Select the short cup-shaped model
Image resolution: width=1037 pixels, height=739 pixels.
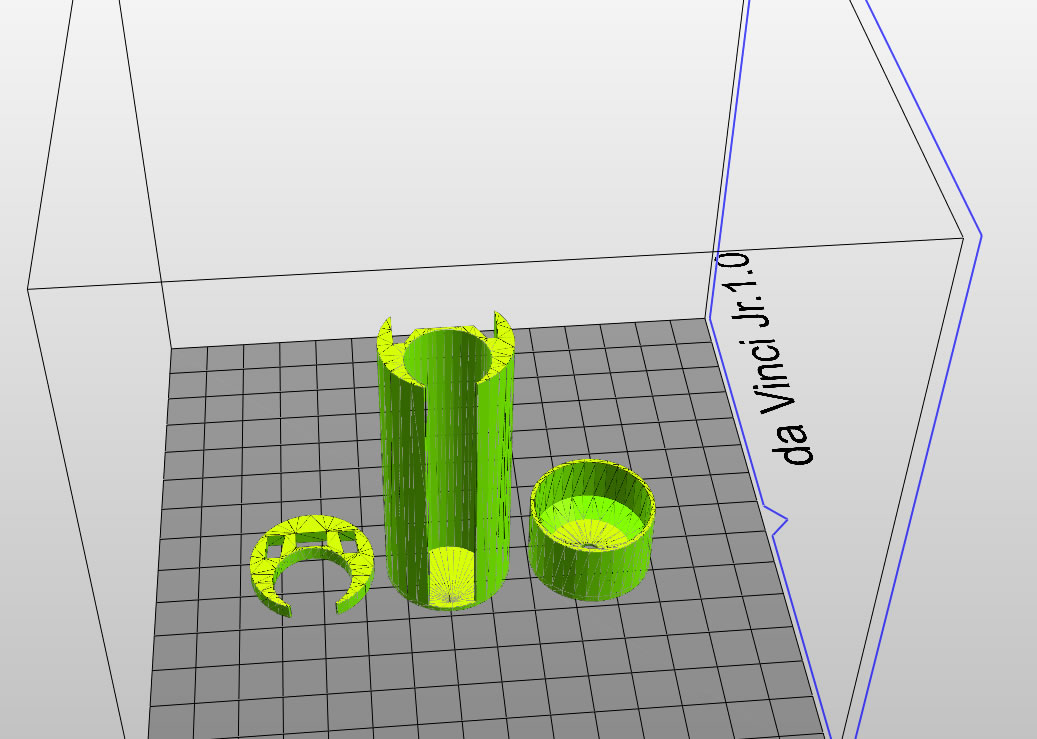point(591,529)
